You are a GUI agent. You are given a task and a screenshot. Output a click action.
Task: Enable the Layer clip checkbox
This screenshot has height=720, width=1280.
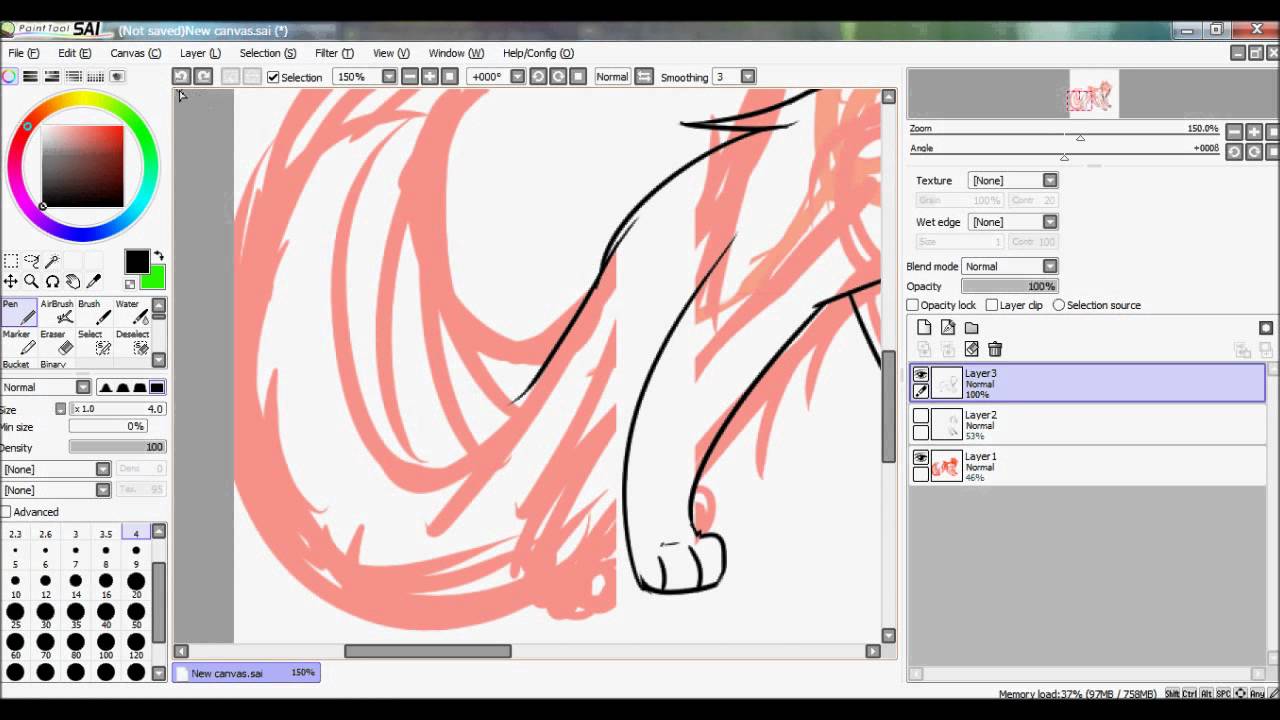[991, 305]
